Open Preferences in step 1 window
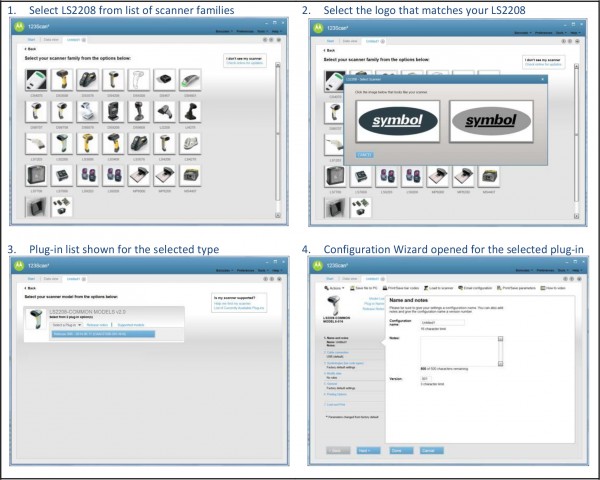Image resolution: width=600 pixels, height=480 pixels. point(245,31)
